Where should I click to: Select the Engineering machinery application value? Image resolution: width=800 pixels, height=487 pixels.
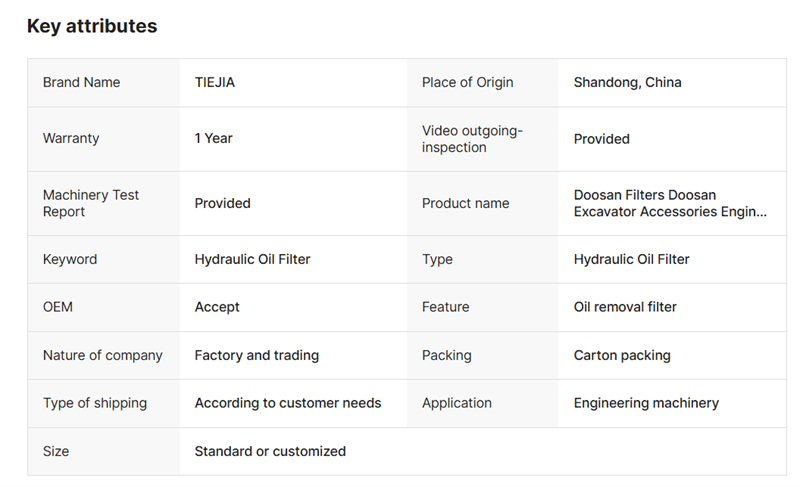[646, 403]
